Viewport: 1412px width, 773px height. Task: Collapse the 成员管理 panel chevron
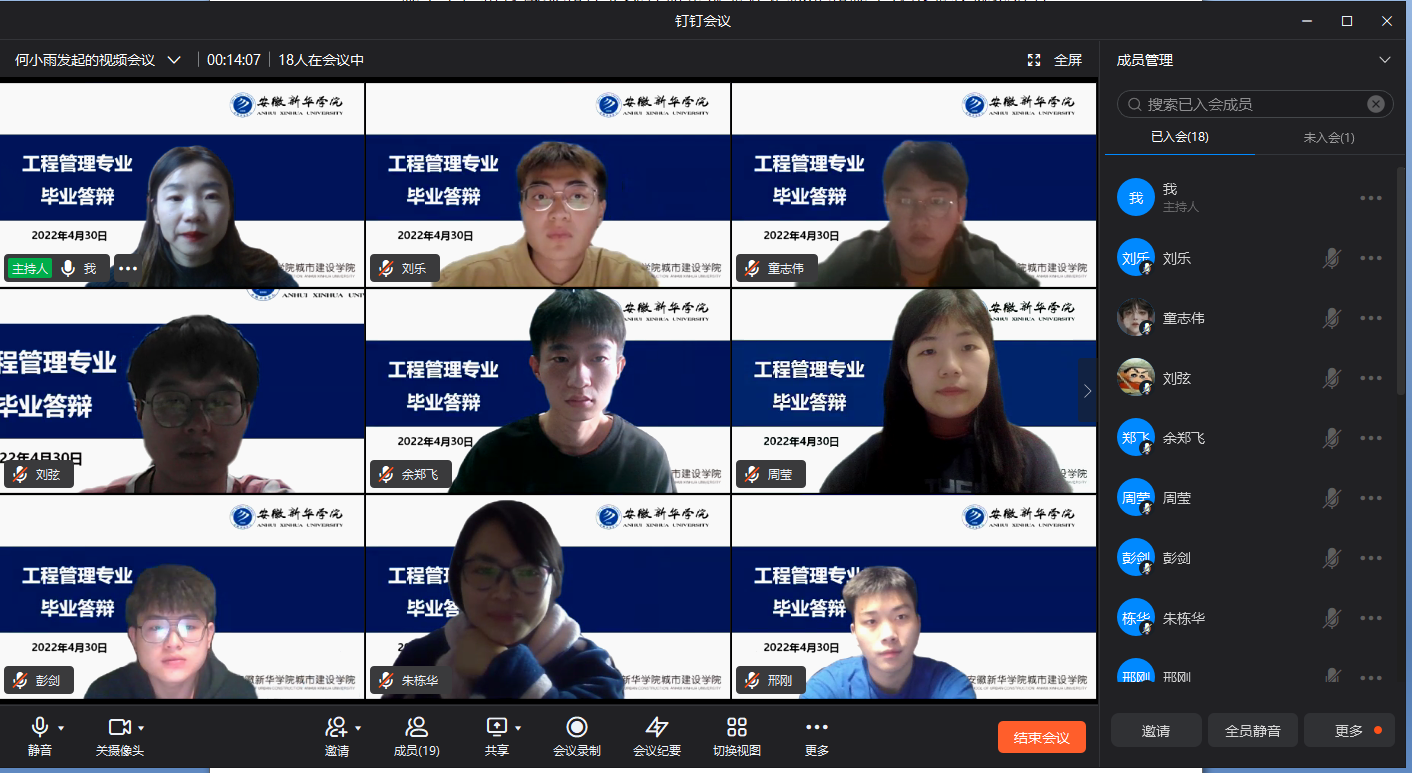pyautogui.click(x=1385, y=60)
